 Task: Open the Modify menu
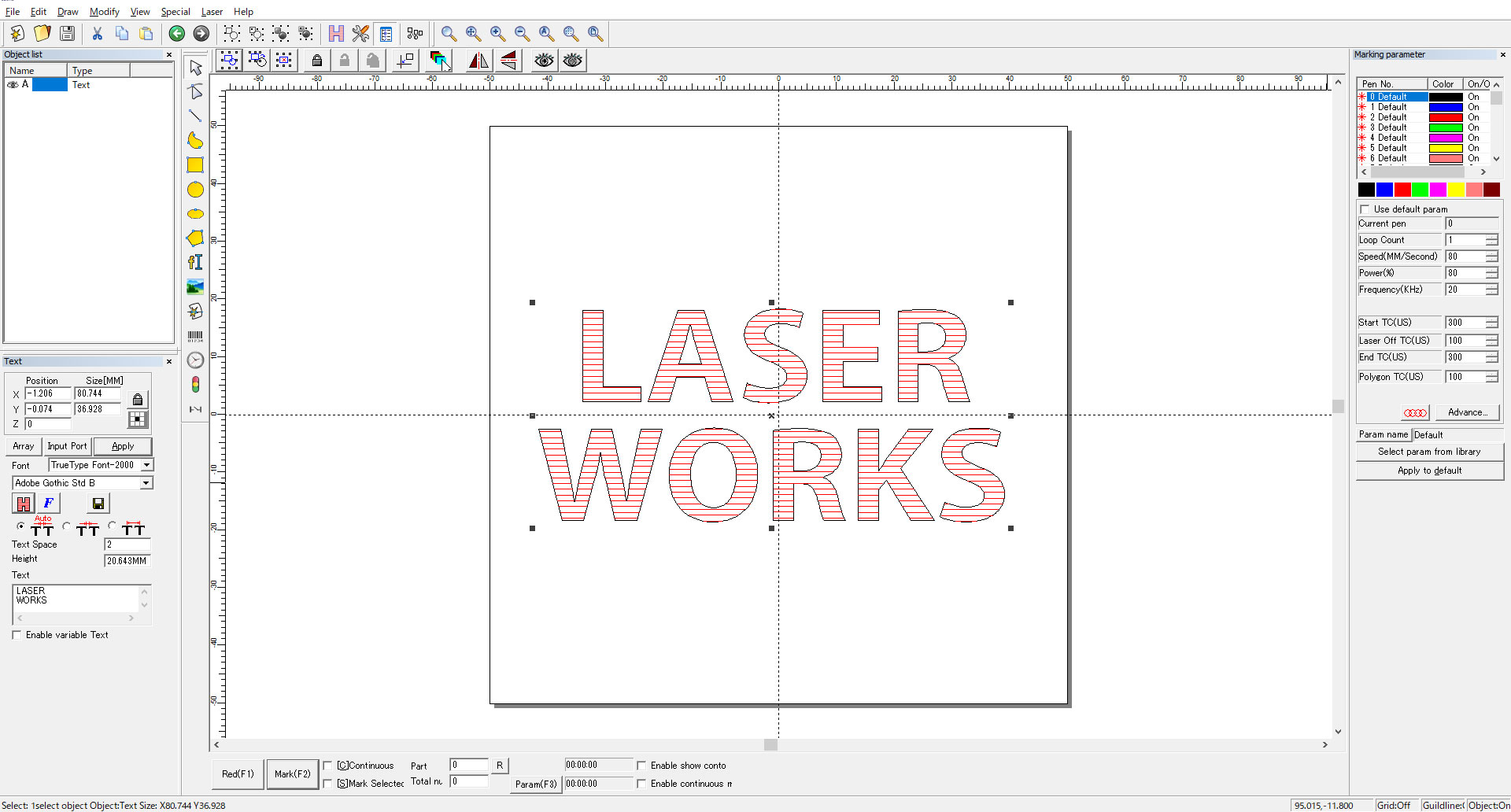tap(104, 12)
